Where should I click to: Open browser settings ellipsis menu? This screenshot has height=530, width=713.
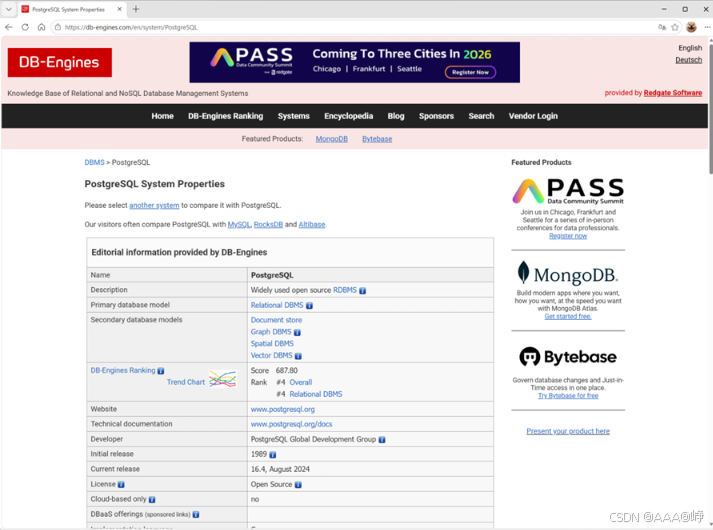pos(707,27)
